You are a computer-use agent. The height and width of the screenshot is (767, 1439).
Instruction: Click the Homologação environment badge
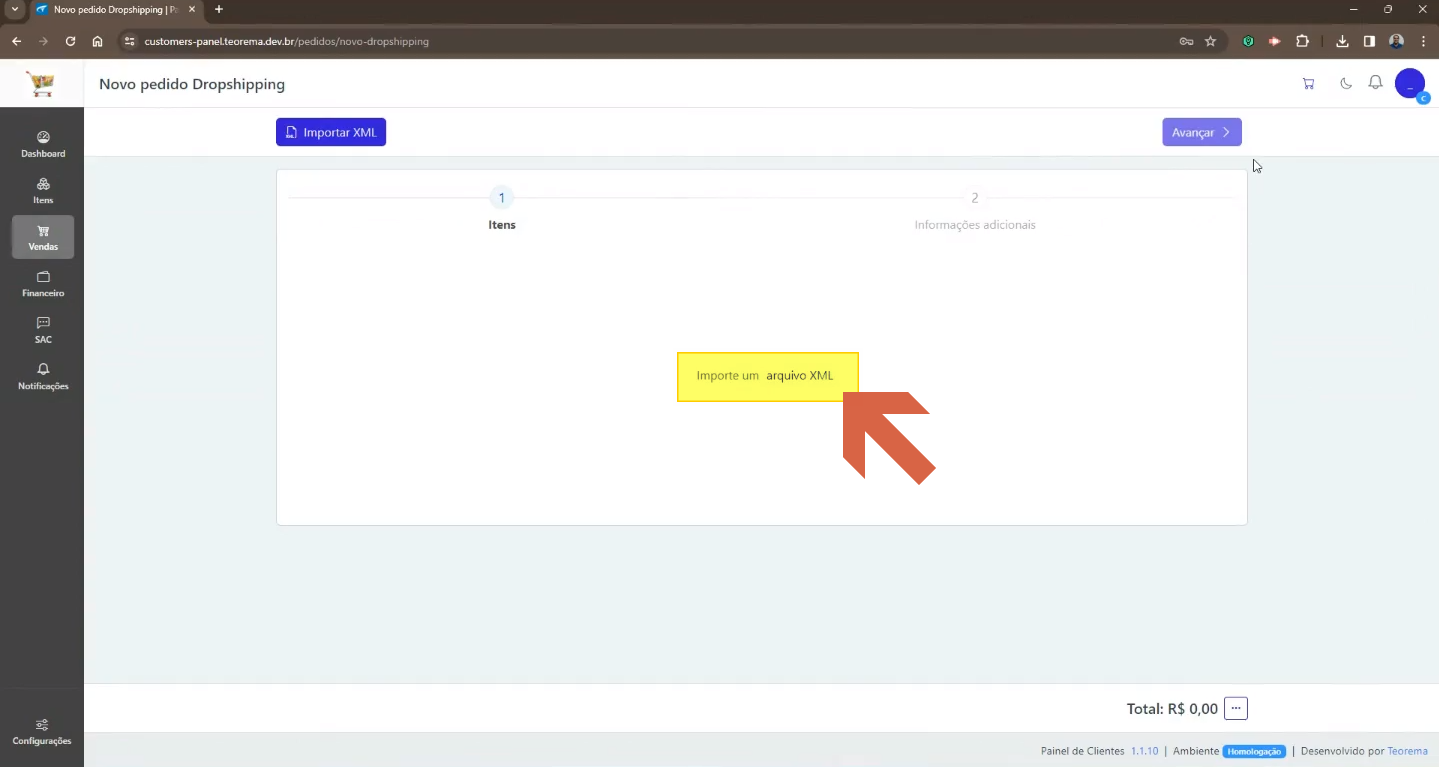(1254, 751)
